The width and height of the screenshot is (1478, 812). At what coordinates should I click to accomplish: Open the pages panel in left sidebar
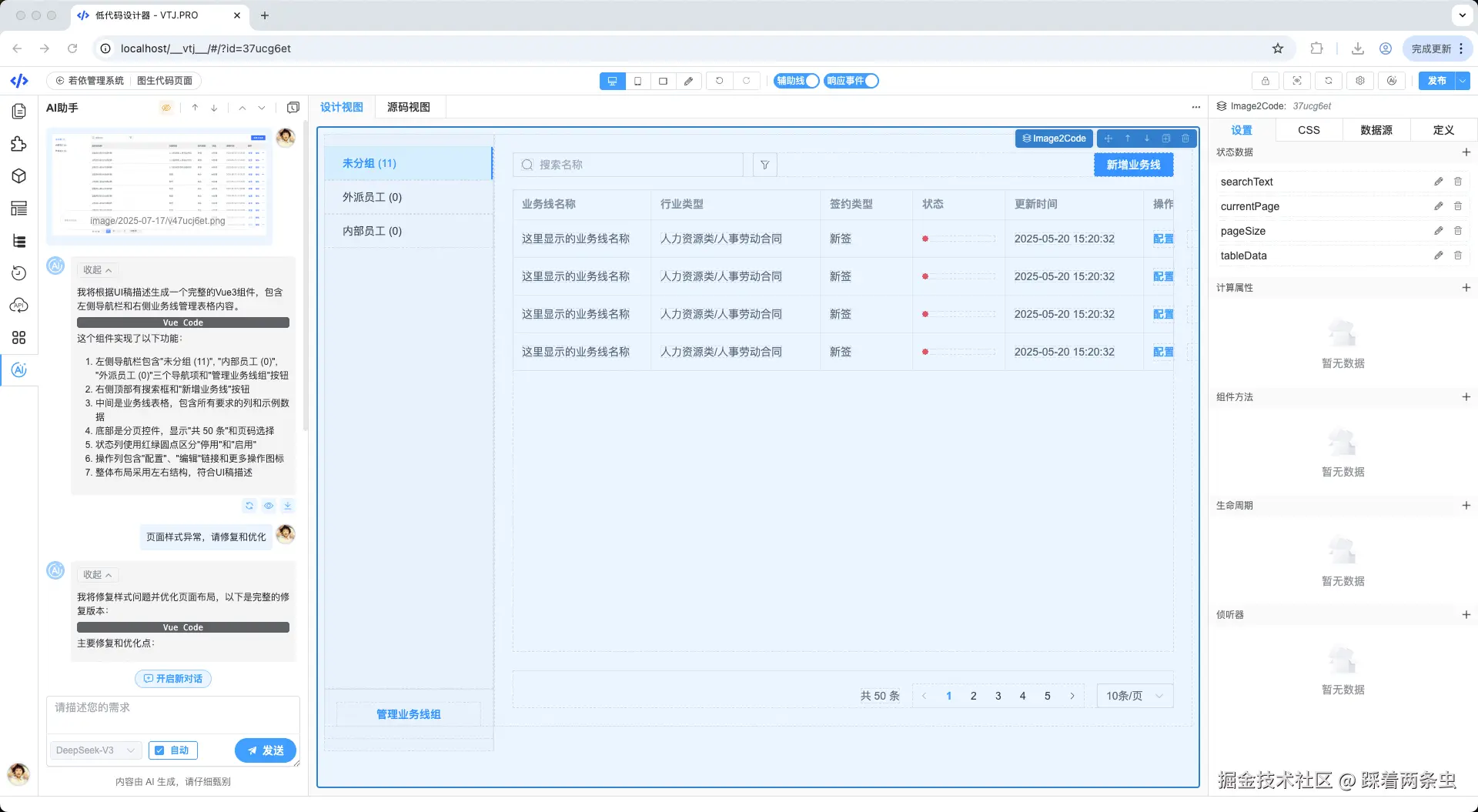pyautogui.click(x=19, y=112)
